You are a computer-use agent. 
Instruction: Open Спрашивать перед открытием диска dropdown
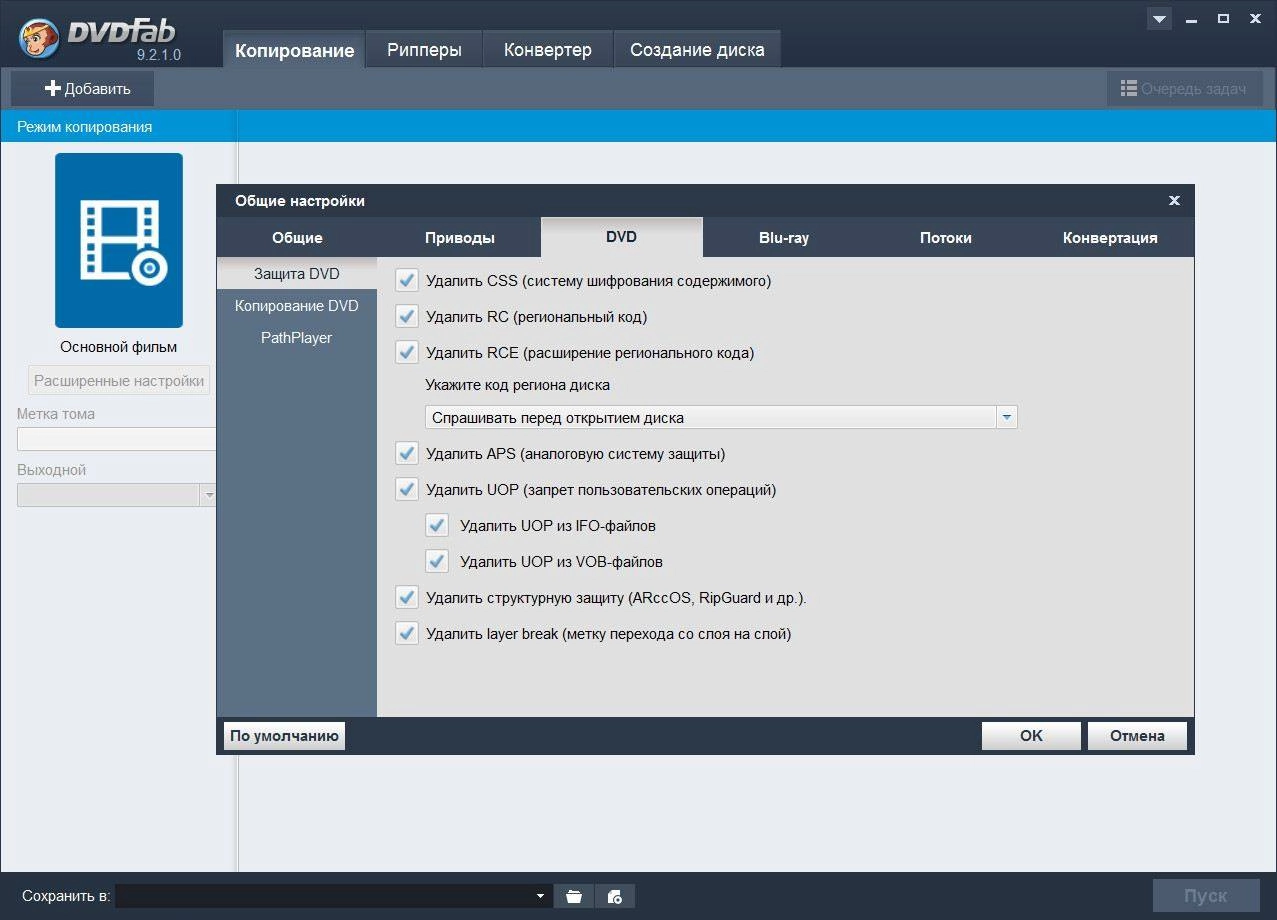[721, 418]
